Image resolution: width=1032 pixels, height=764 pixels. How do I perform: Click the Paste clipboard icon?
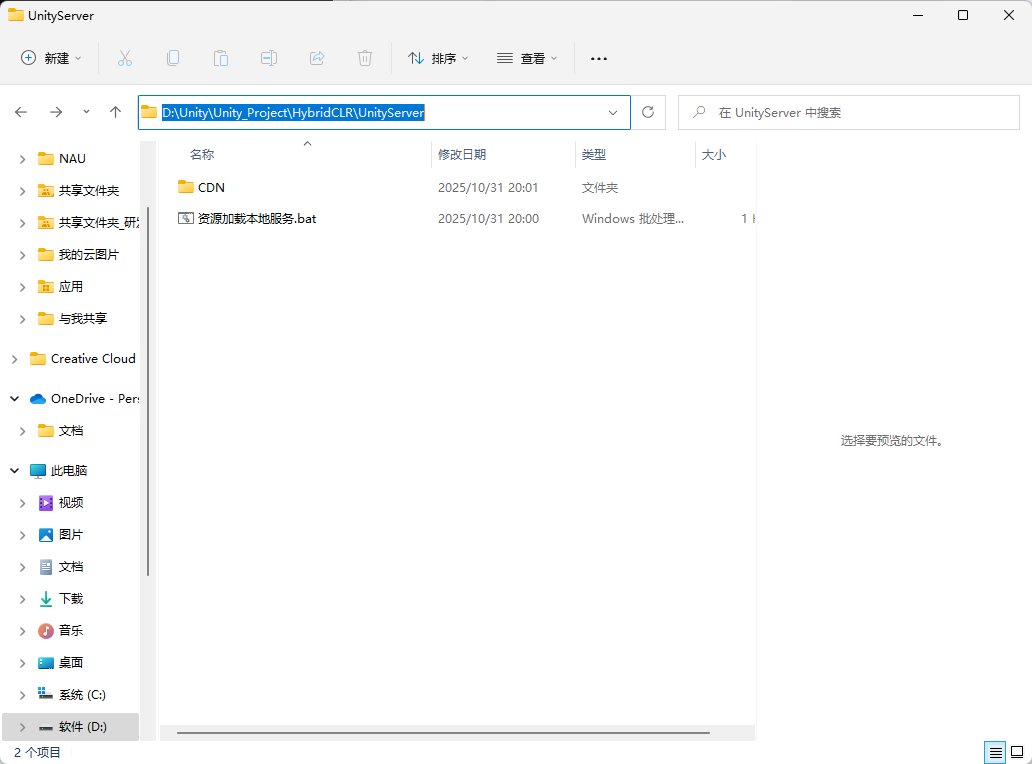pos(221,58)
